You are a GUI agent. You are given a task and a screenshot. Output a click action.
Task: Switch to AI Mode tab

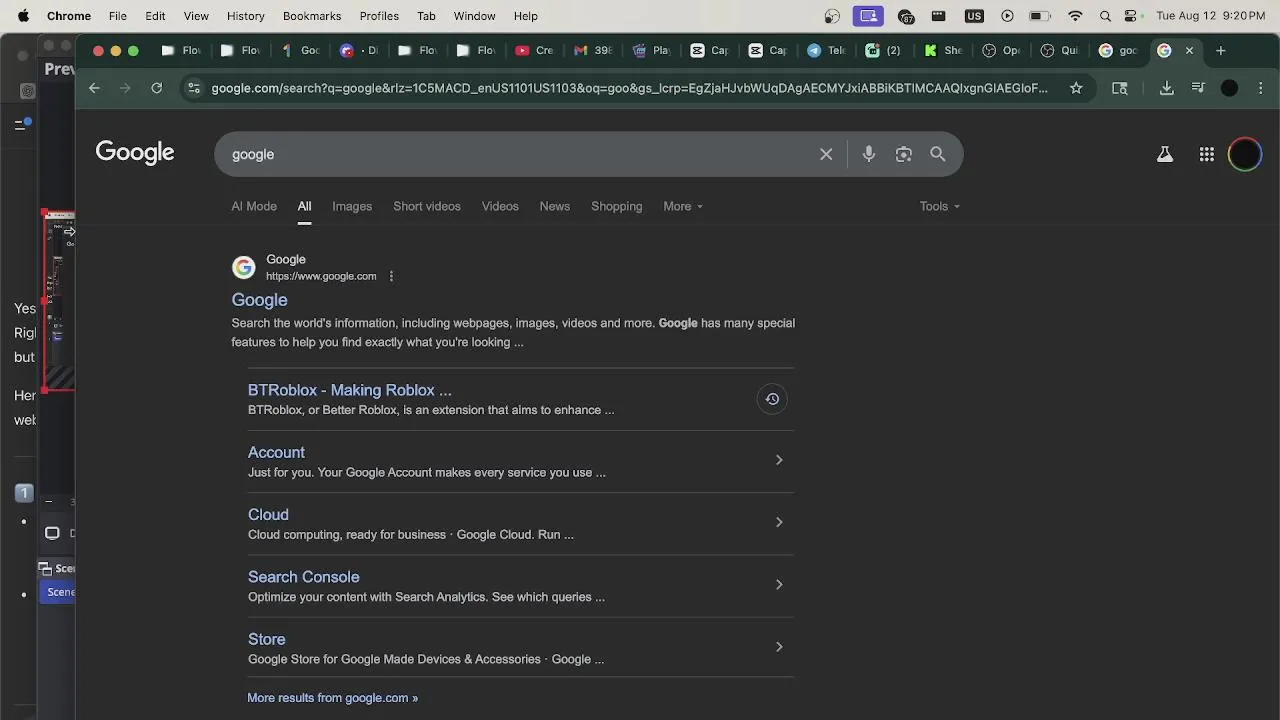tap(254, 206)
